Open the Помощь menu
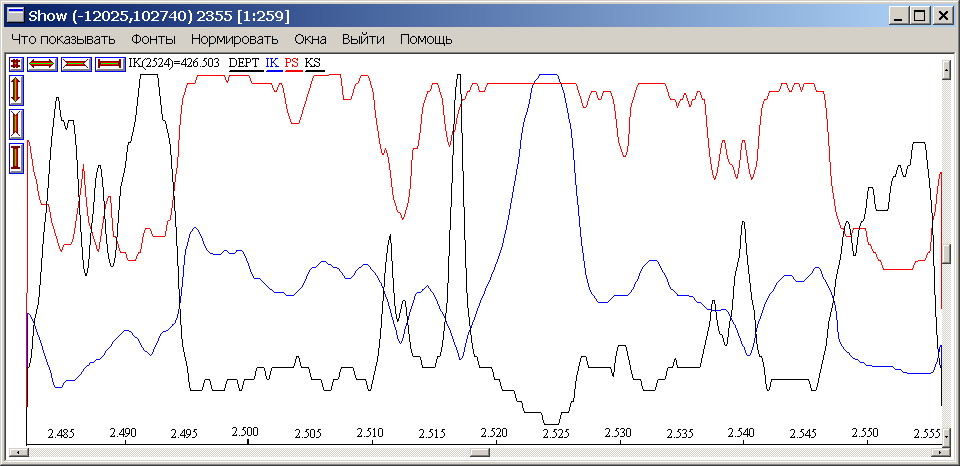This screenshot has width=960, height=466. (426, 40)
